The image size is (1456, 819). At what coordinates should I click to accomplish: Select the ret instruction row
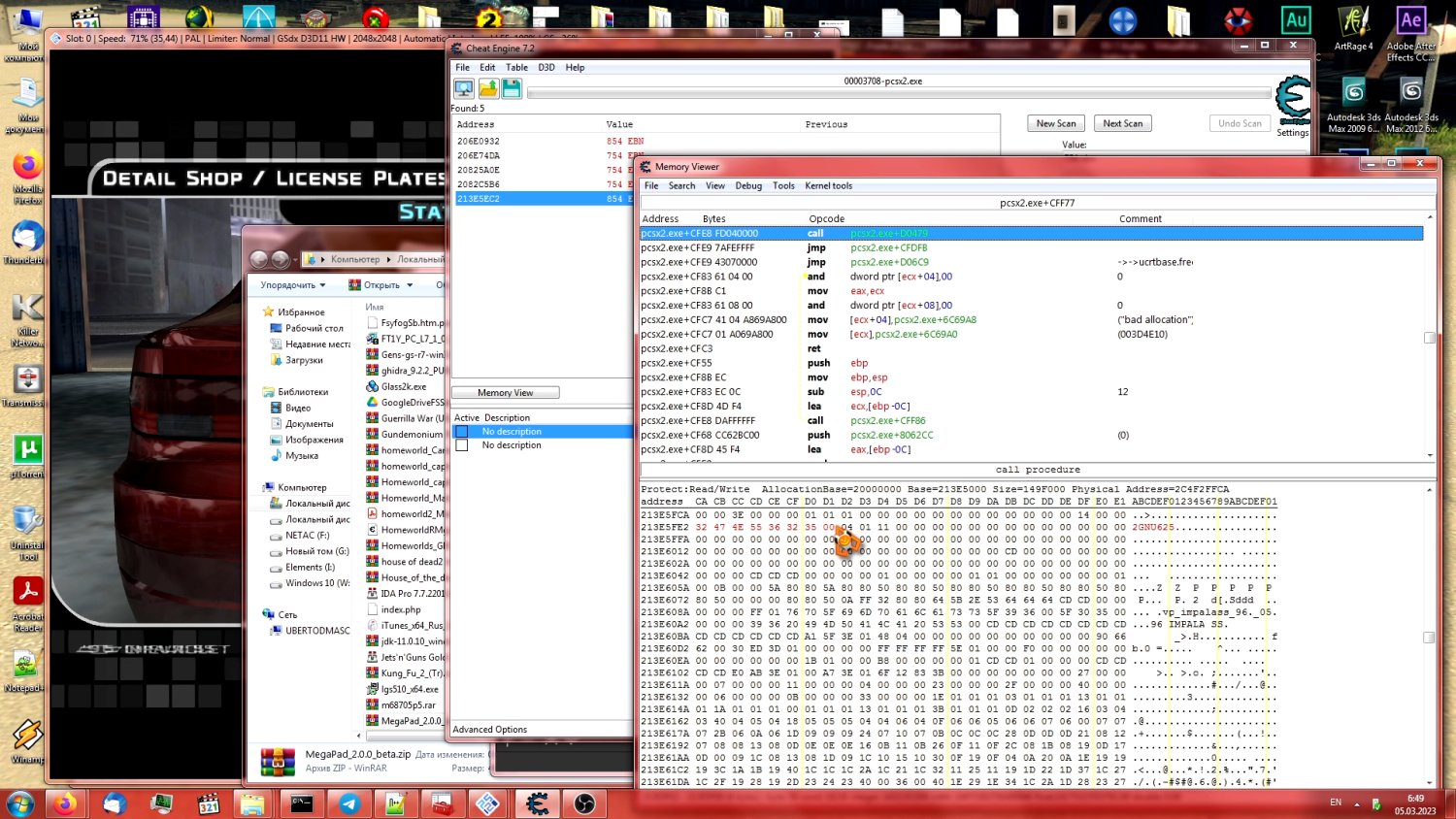pyautogui.click(x=1031, y=349)
